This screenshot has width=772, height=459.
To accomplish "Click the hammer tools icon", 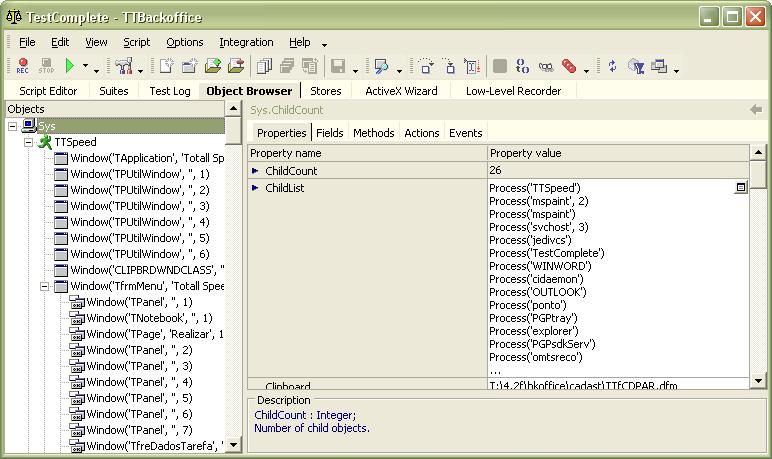I will pyautogui.click(x=124, y=66).
